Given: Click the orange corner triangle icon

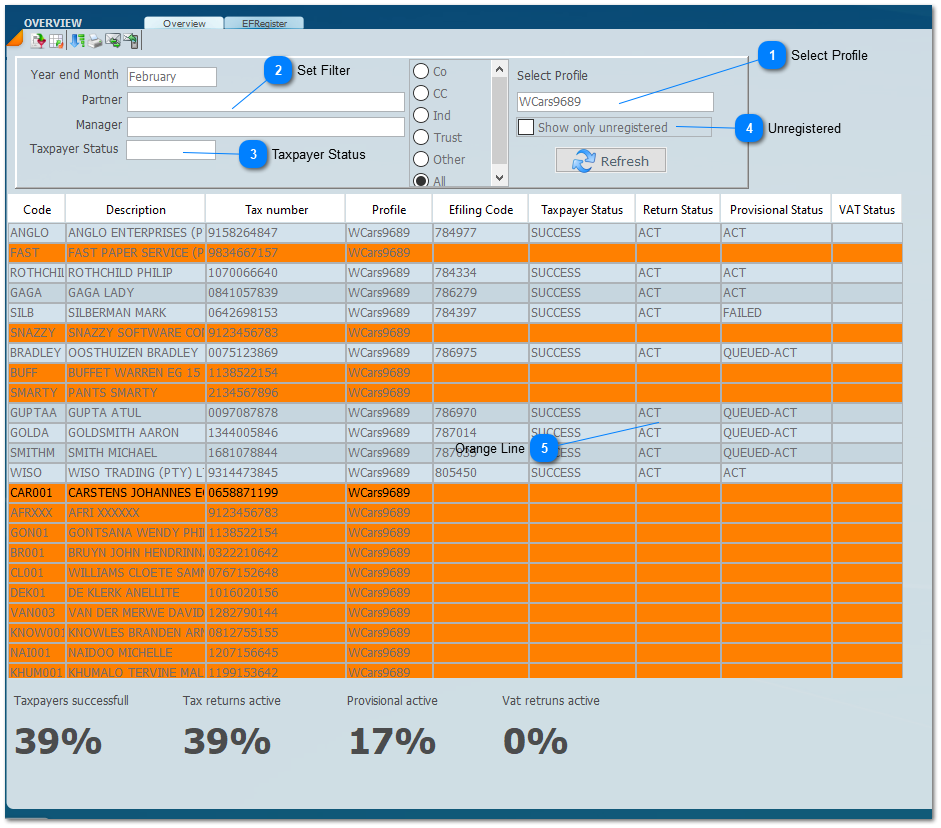Looking at the screenshot, I should [14, 38].
